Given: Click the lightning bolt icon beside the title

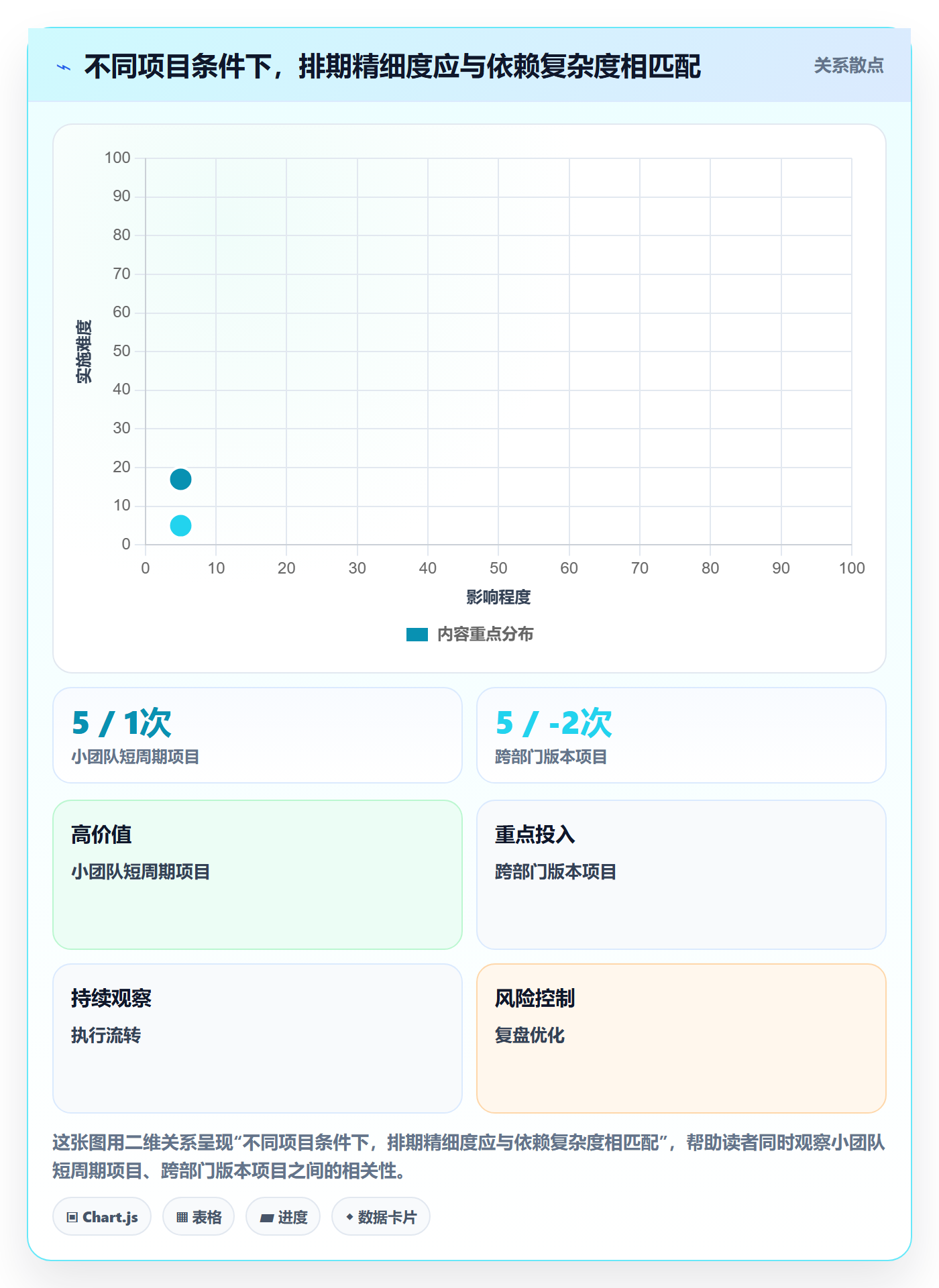Looking at the screenshot, I should 64,67.
